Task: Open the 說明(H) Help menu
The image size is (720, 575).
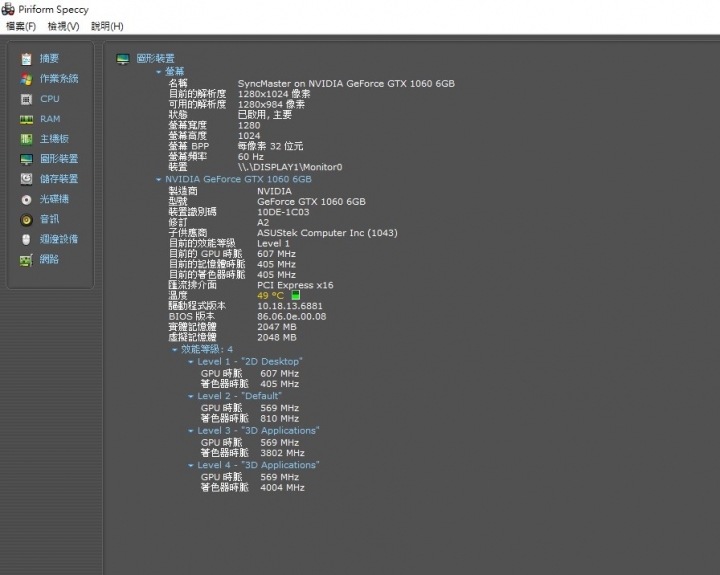Action: 107,26
